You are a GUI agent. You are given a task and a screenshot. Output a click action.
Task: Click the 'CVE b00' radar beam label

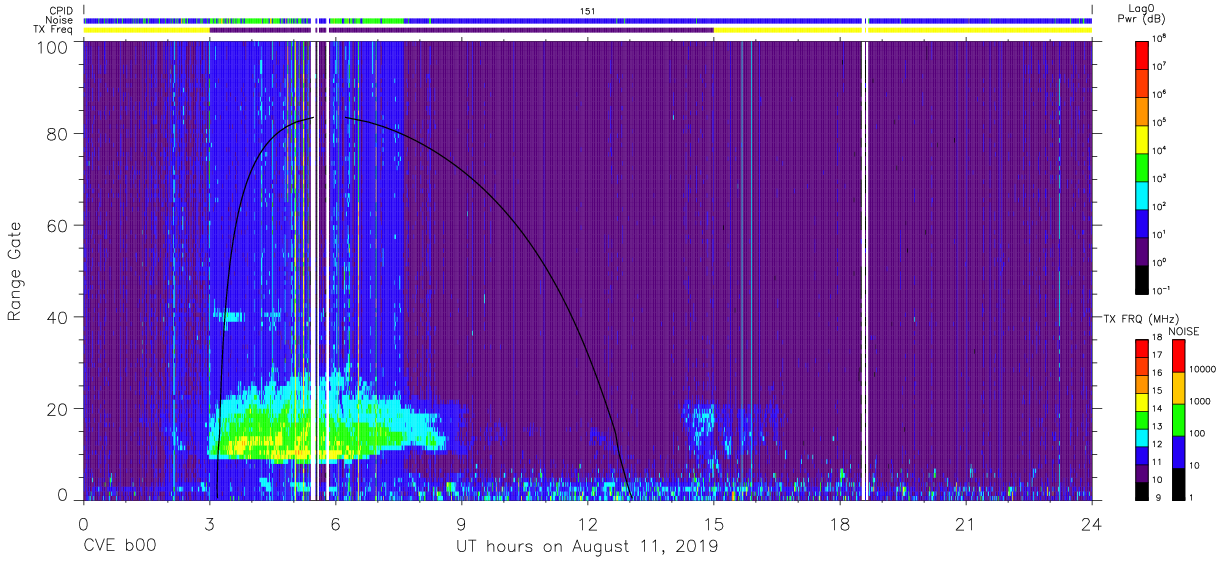point(119,547)
